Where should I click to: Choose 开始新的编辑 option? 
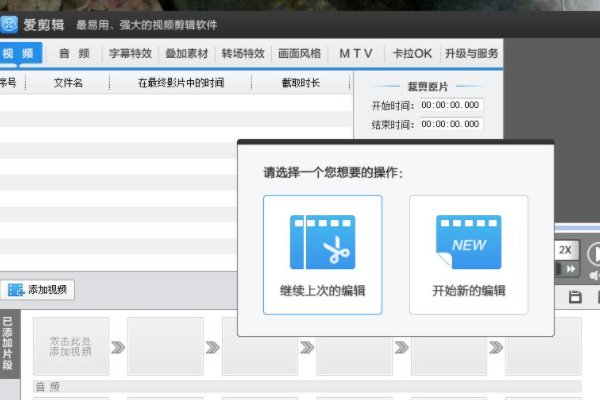(x=469, y=255)
